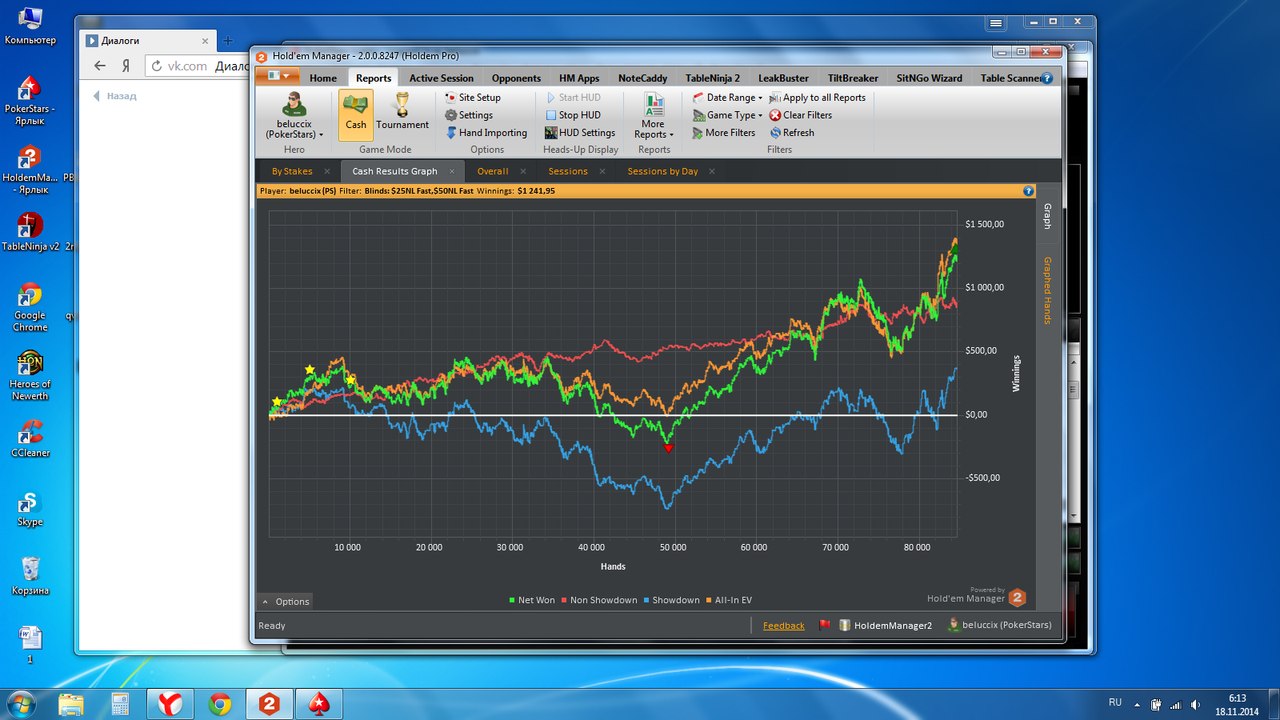Open application menu button in ribbon corner
1280x720 pixels.
click(x=277, y=75)
